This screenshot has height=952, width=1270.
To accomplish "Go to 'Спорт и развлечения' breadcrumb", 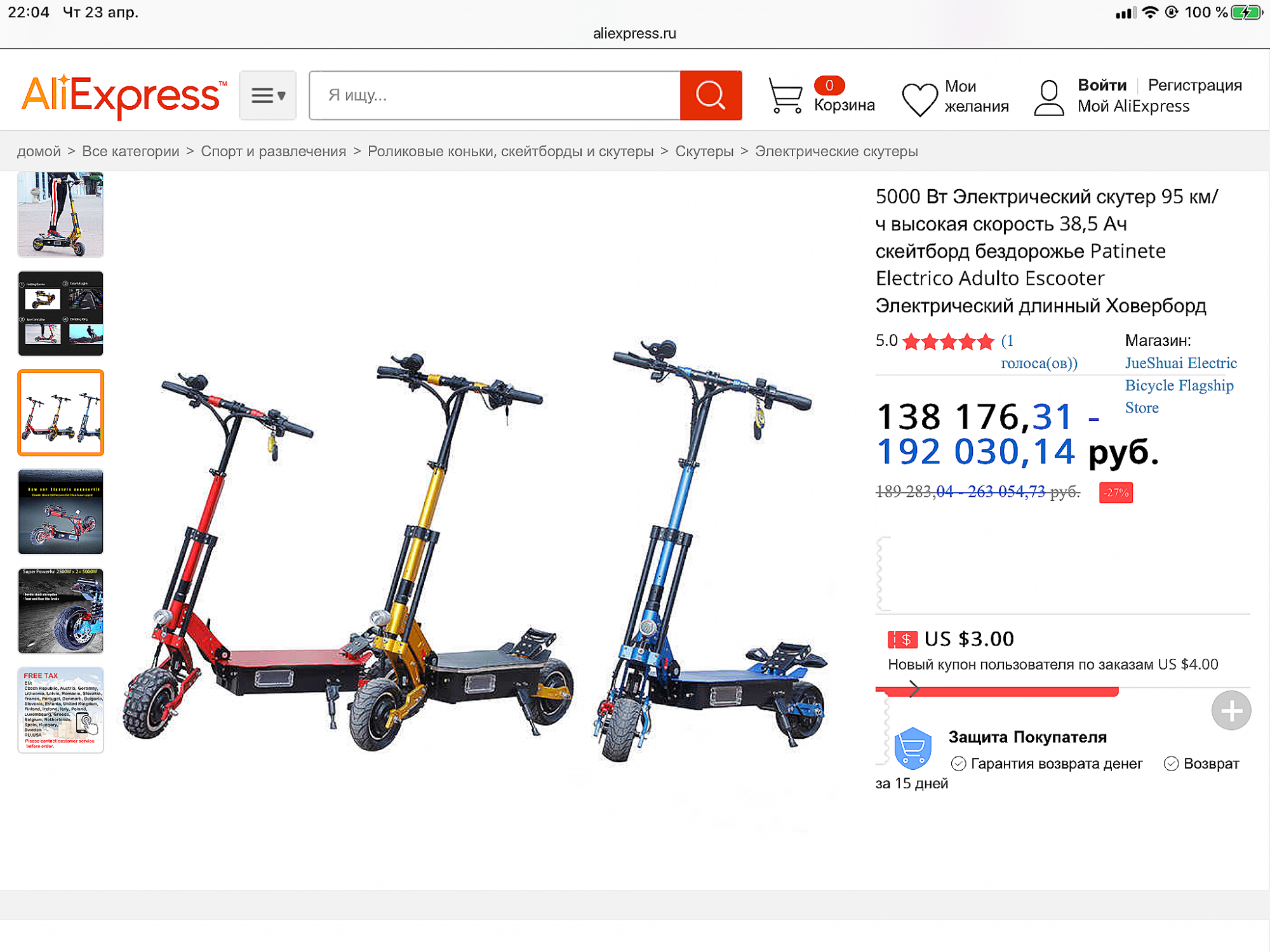I will (x=274, y=151).
